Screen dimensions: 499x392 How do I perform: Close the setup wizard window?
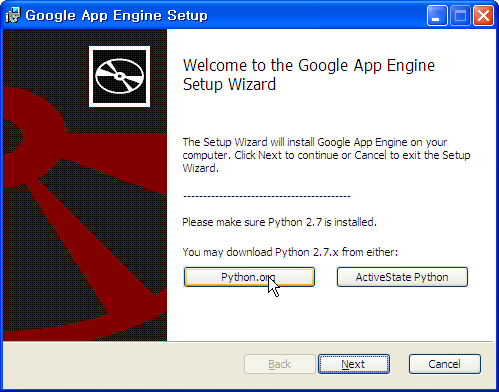tap(483, 15)
